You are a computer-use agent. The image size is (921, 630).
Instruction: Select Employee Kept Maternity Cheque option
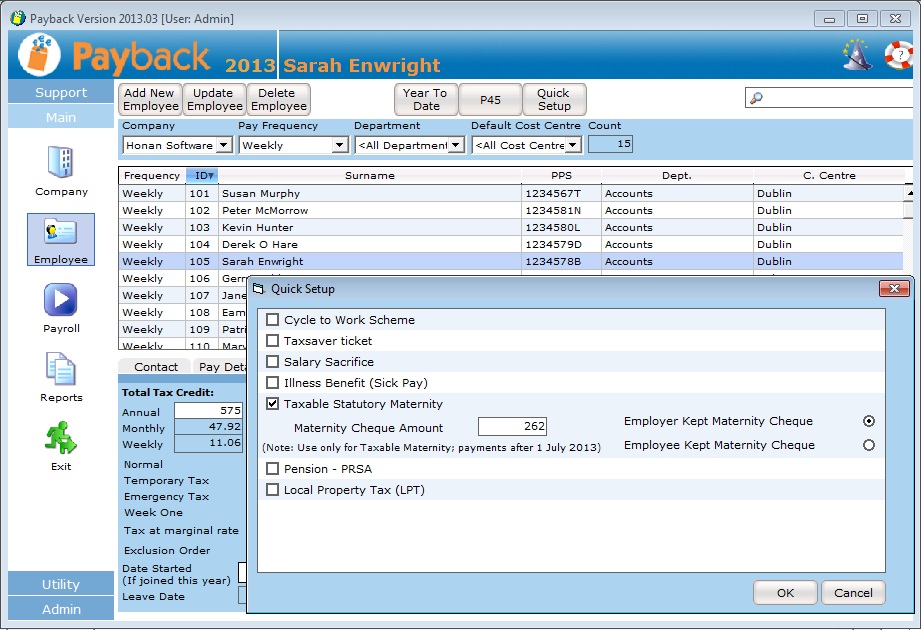click(x=868, y=445)
